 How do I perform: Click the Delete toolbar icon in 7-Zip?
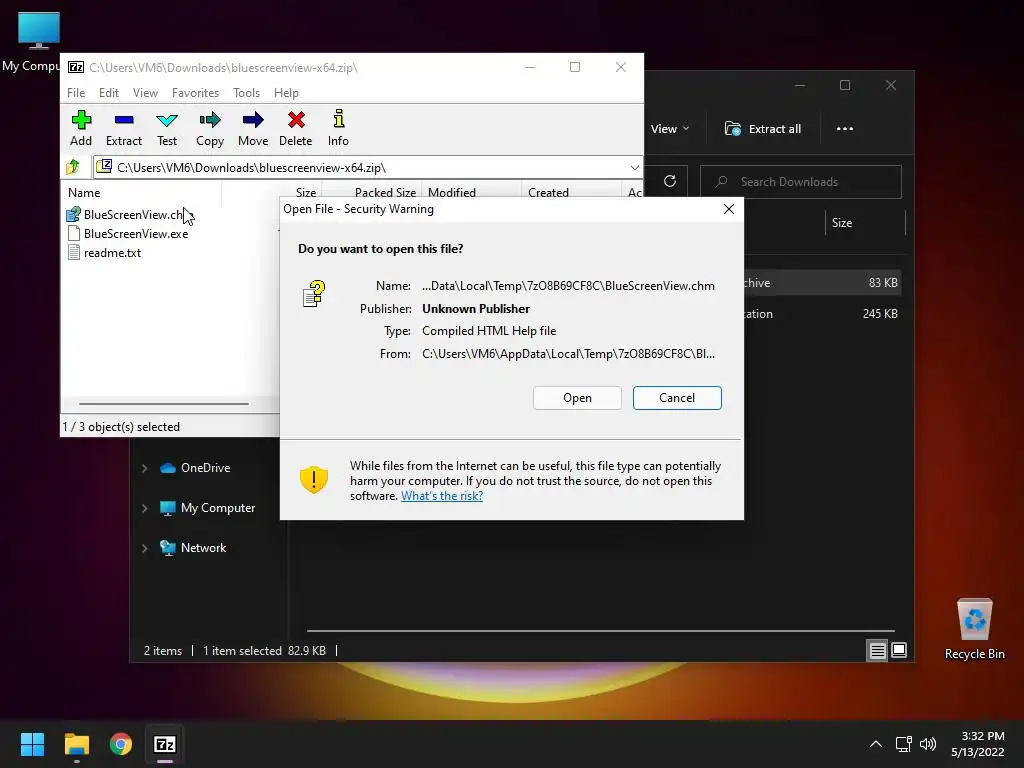point(296,128)
